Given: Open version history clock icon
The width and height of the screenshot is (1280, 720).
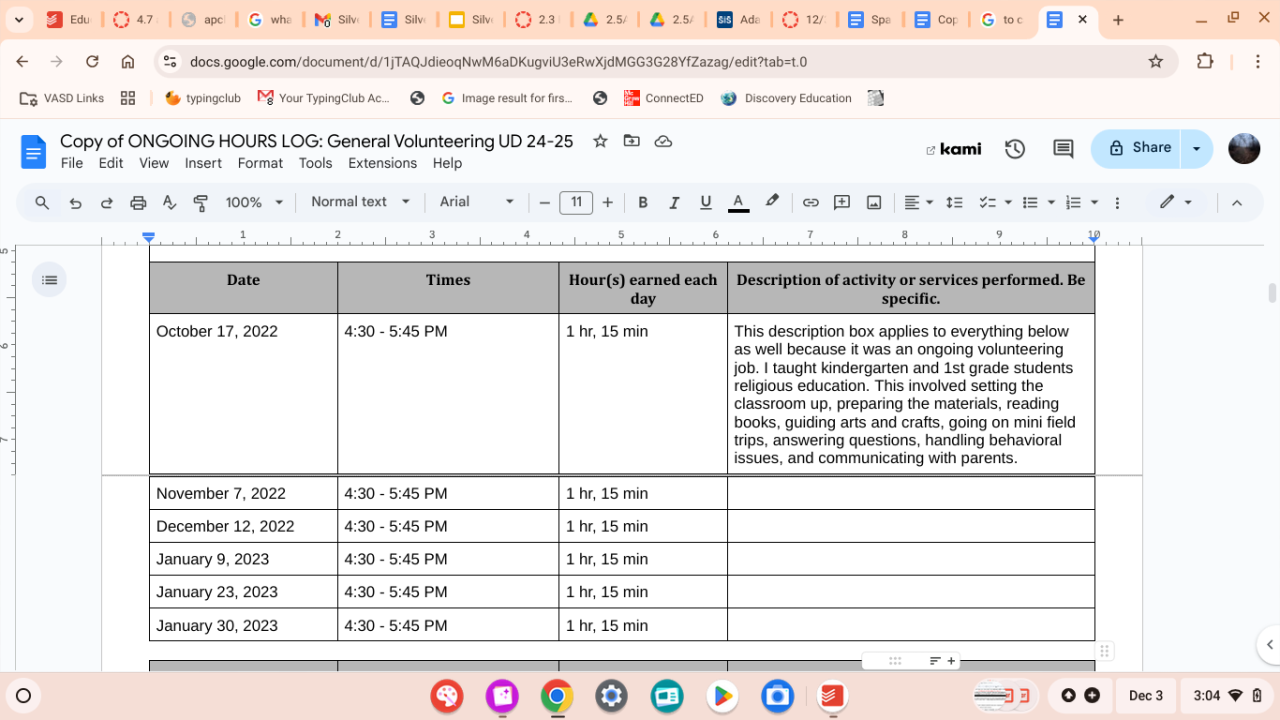Looking at the screenshot, I should click(1015, 149).
